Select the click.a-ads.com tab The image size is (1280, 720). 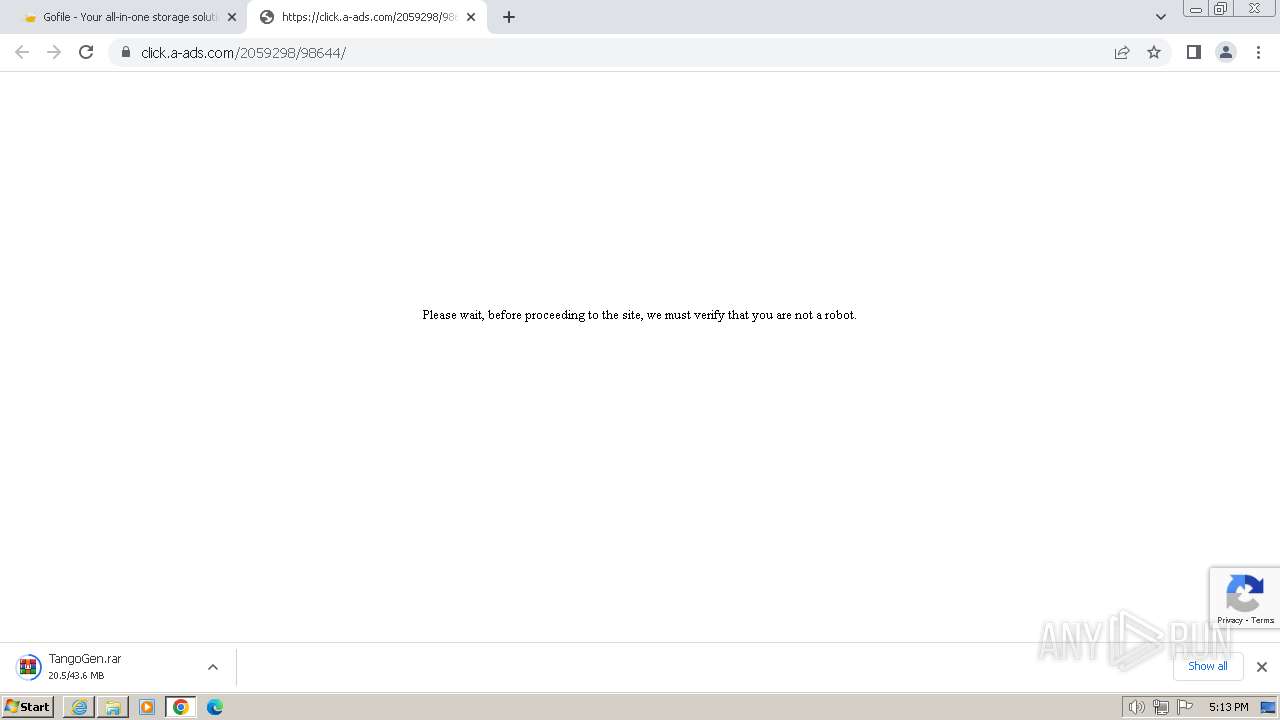coord(366,17)
